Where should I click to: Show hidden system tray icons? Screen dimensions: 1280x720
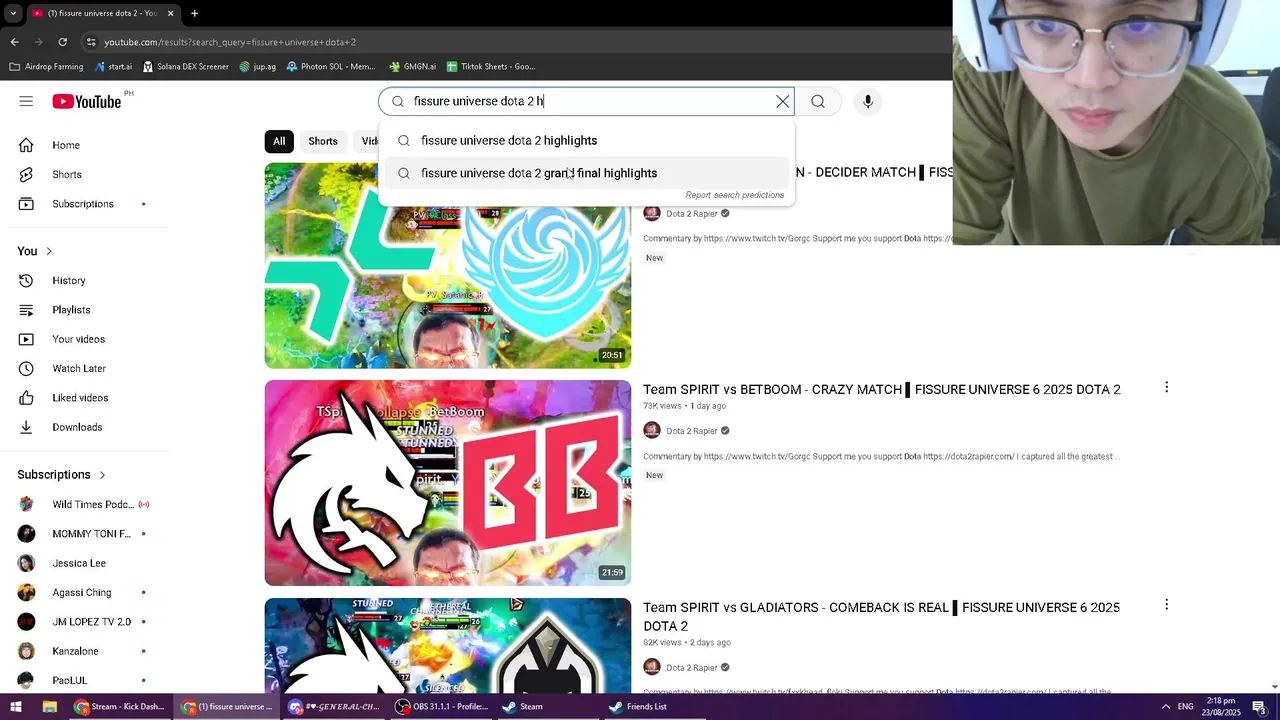tap(1165, 706)
